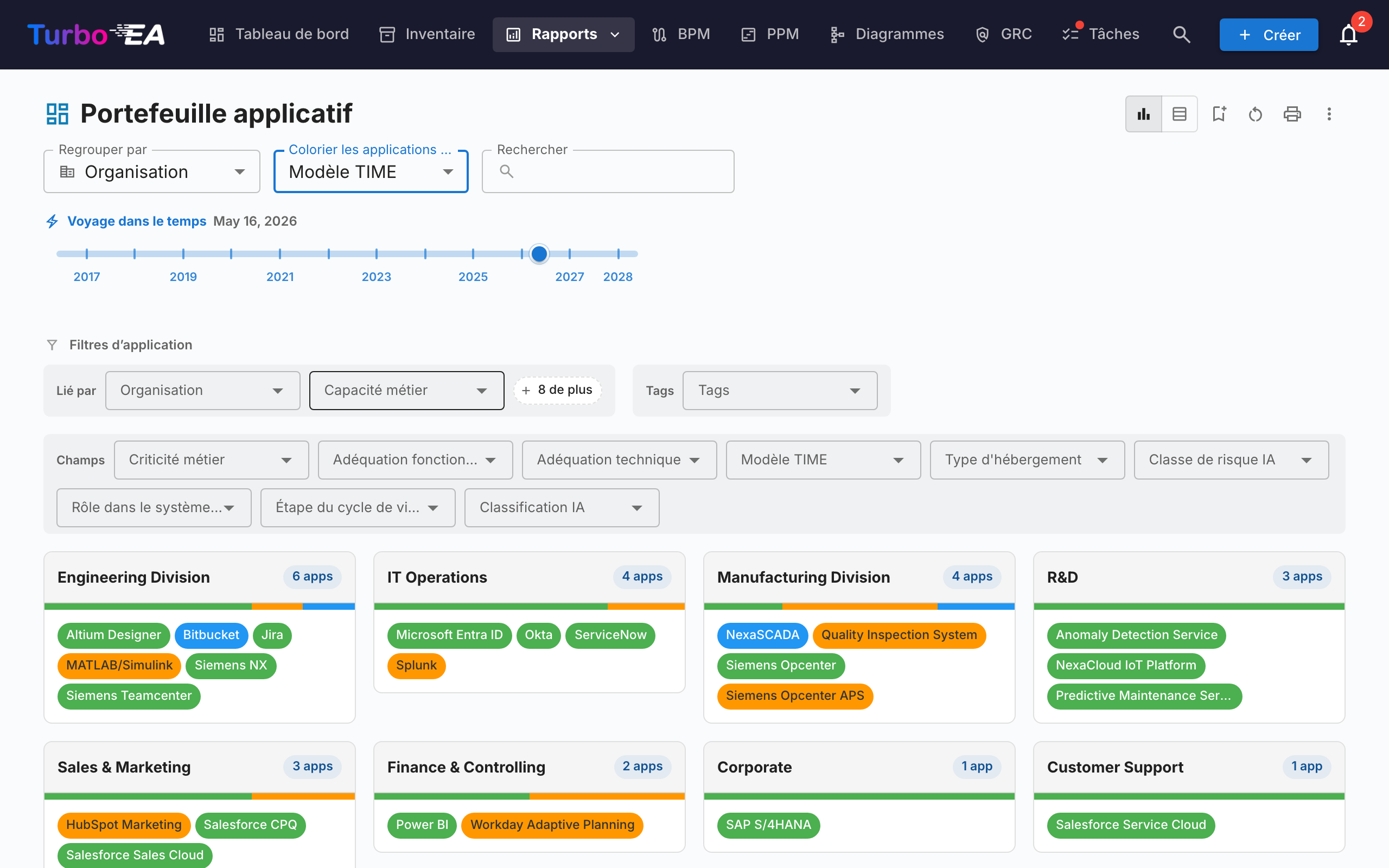Click the IT Operations group title

click(437, 578)
